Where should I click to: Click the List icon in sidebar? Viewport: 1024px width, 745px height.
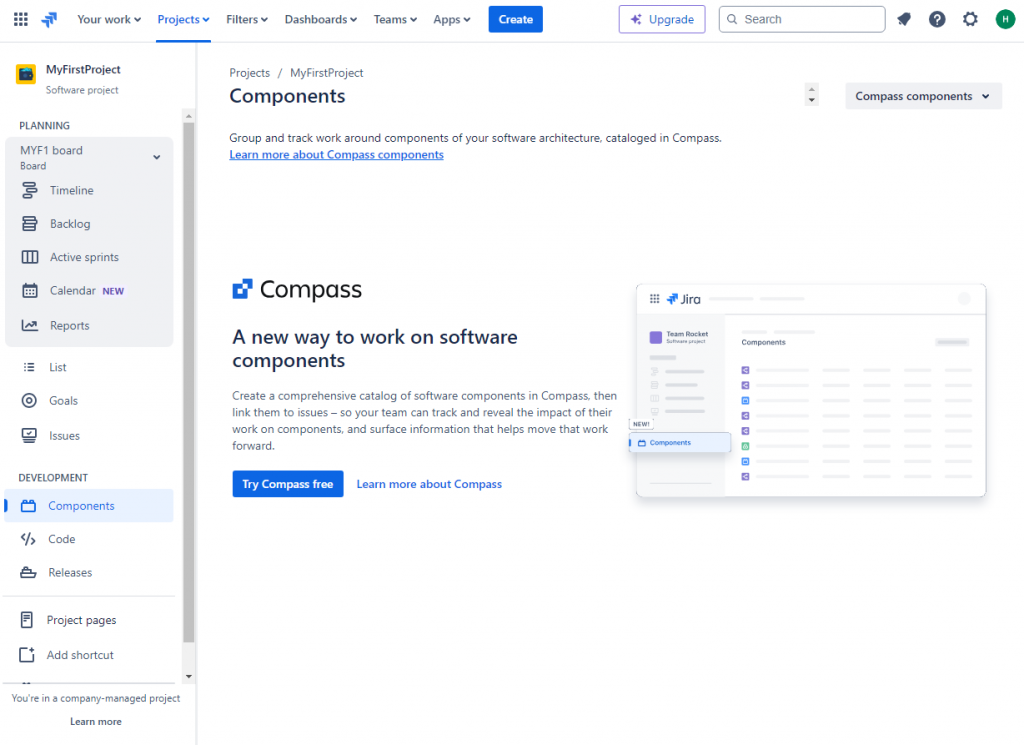point(29,367)
